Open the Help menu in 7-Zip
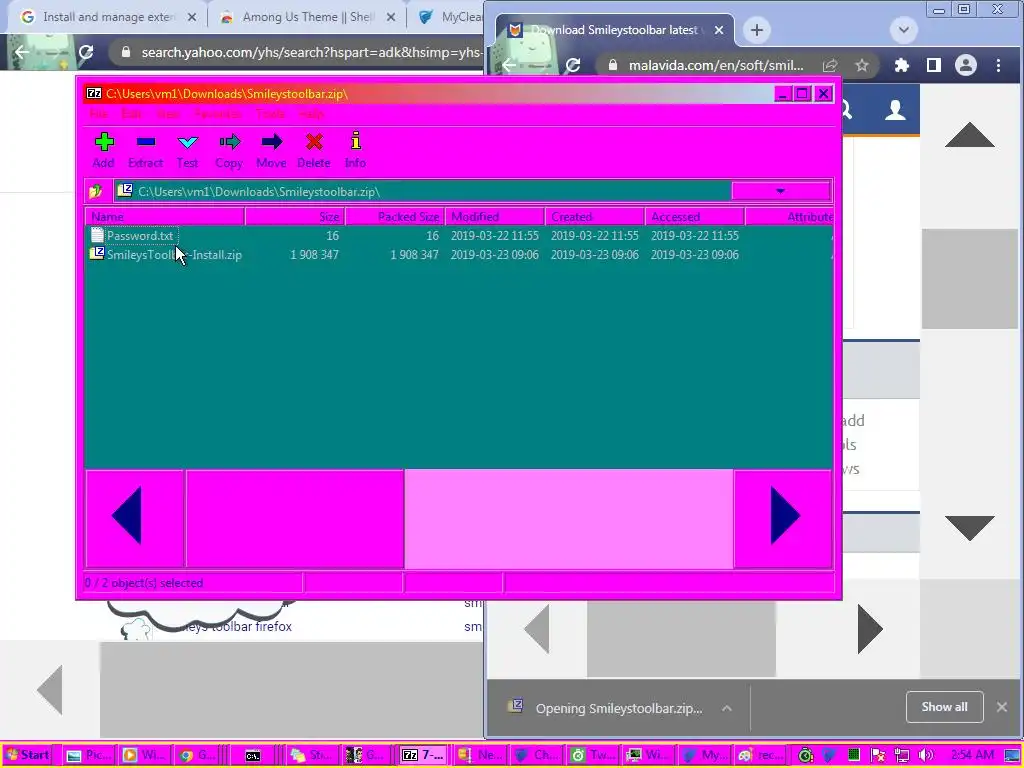This screenshot has width=1024, height=768. tap(312, 114)
